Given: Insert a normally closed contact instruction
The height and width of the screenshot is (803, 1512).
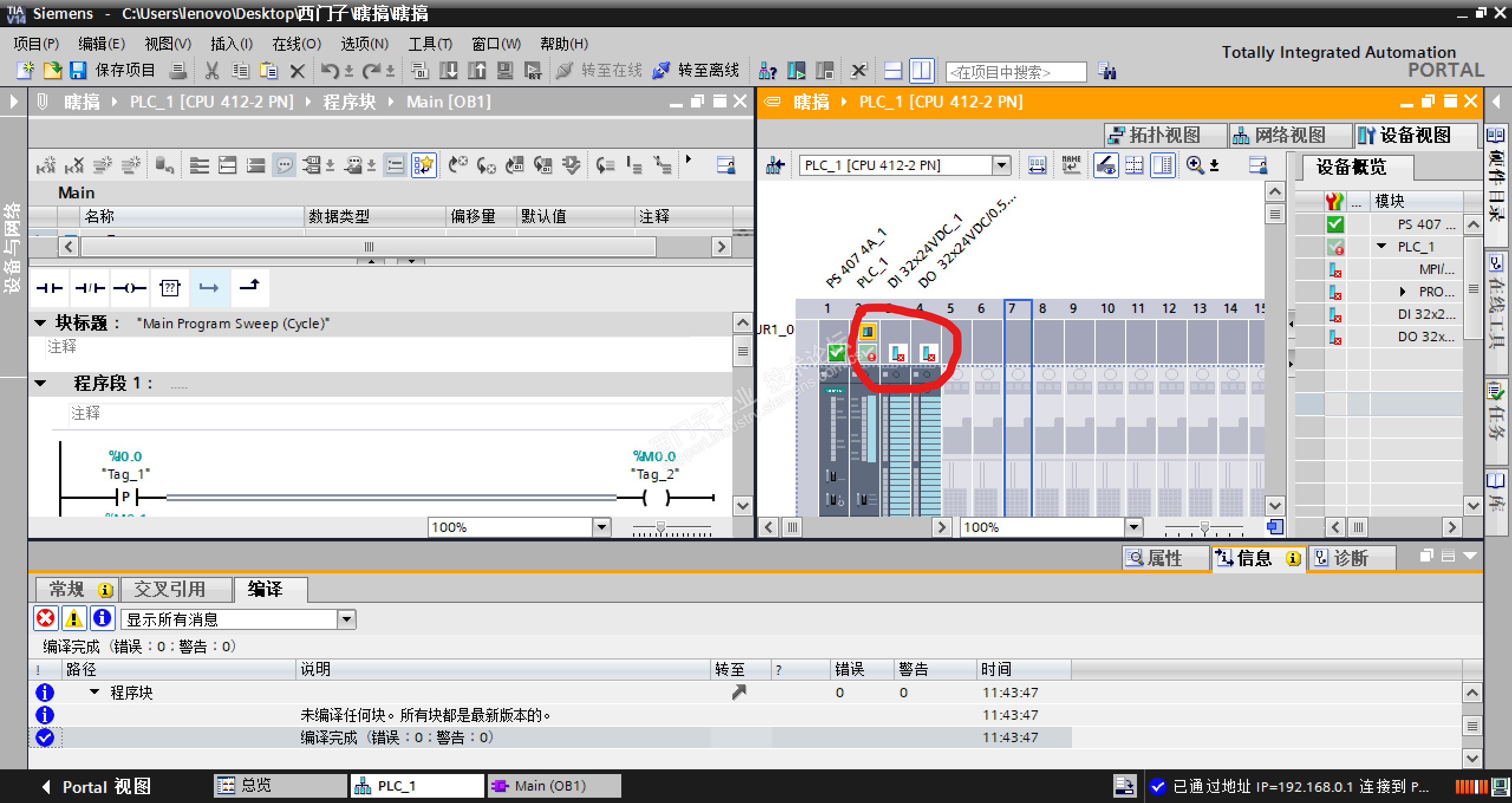Looking at the screenshot, I should click(90, 288).
